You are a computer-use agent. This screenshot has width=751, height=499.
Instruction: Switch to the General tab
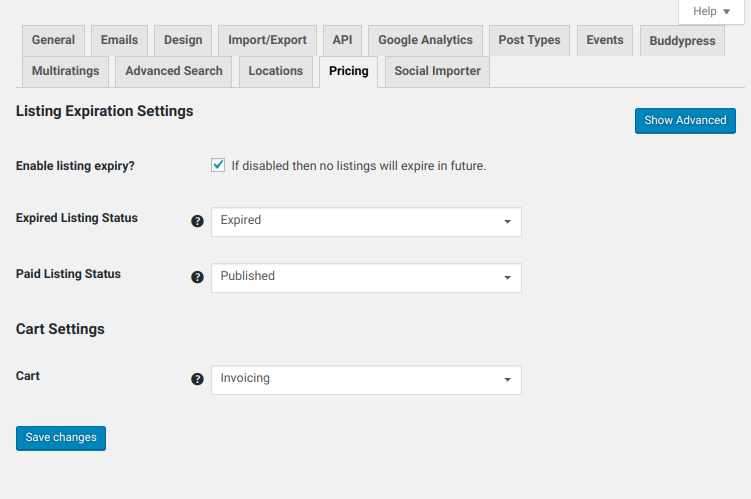[x=53, y=40]
